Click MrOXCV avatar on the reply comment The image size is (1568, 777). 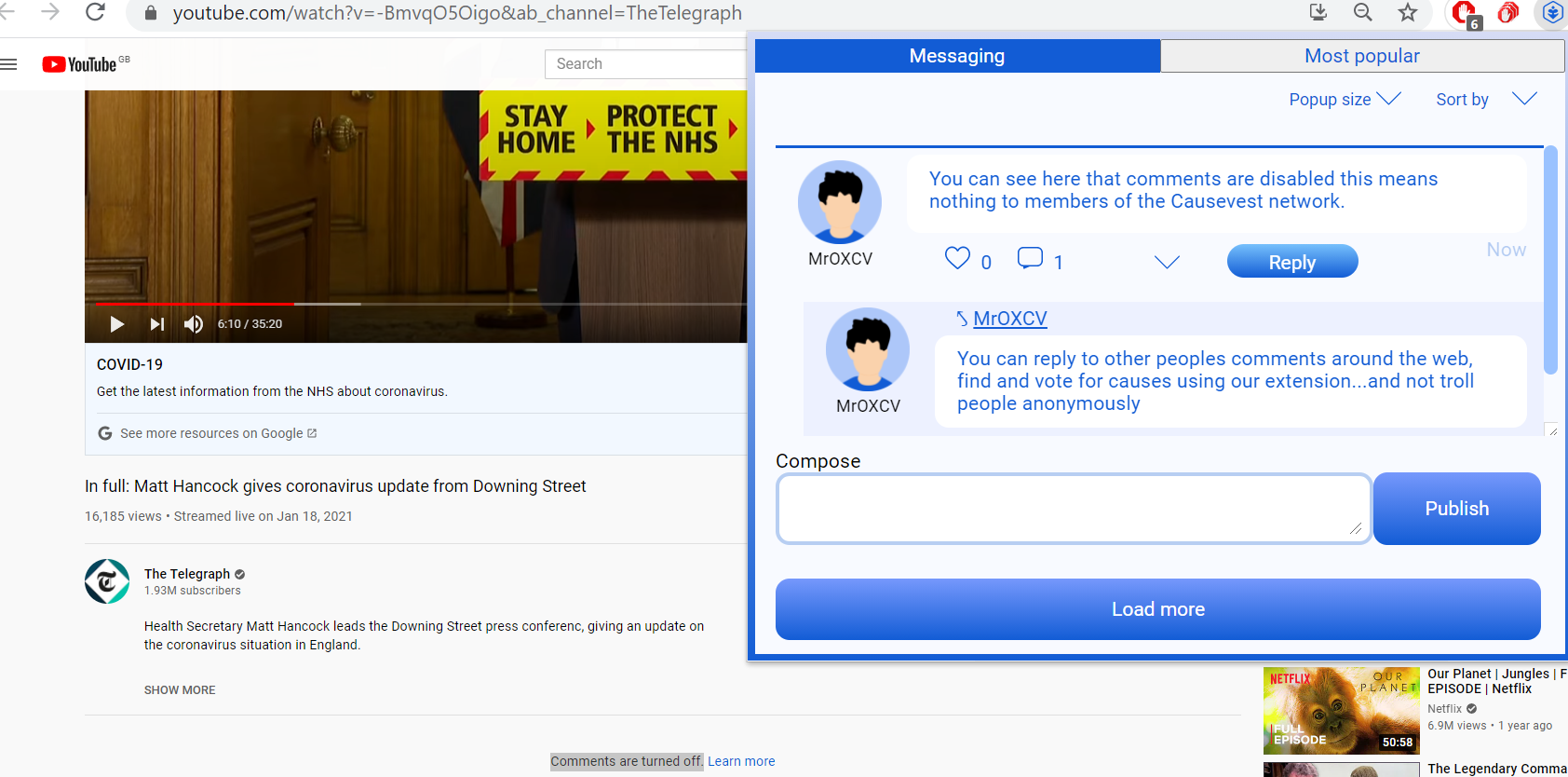point(868,349)
